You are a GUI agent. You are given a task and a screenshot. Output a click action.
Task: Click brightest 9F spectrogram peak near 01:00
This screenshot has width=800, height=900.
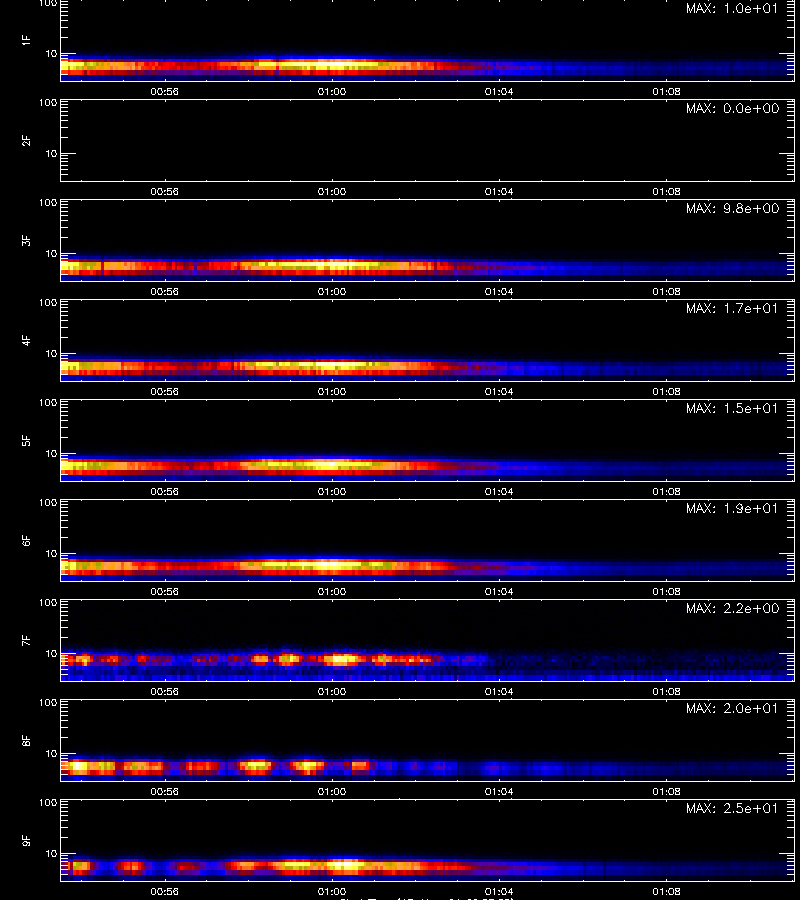point(347,864)
